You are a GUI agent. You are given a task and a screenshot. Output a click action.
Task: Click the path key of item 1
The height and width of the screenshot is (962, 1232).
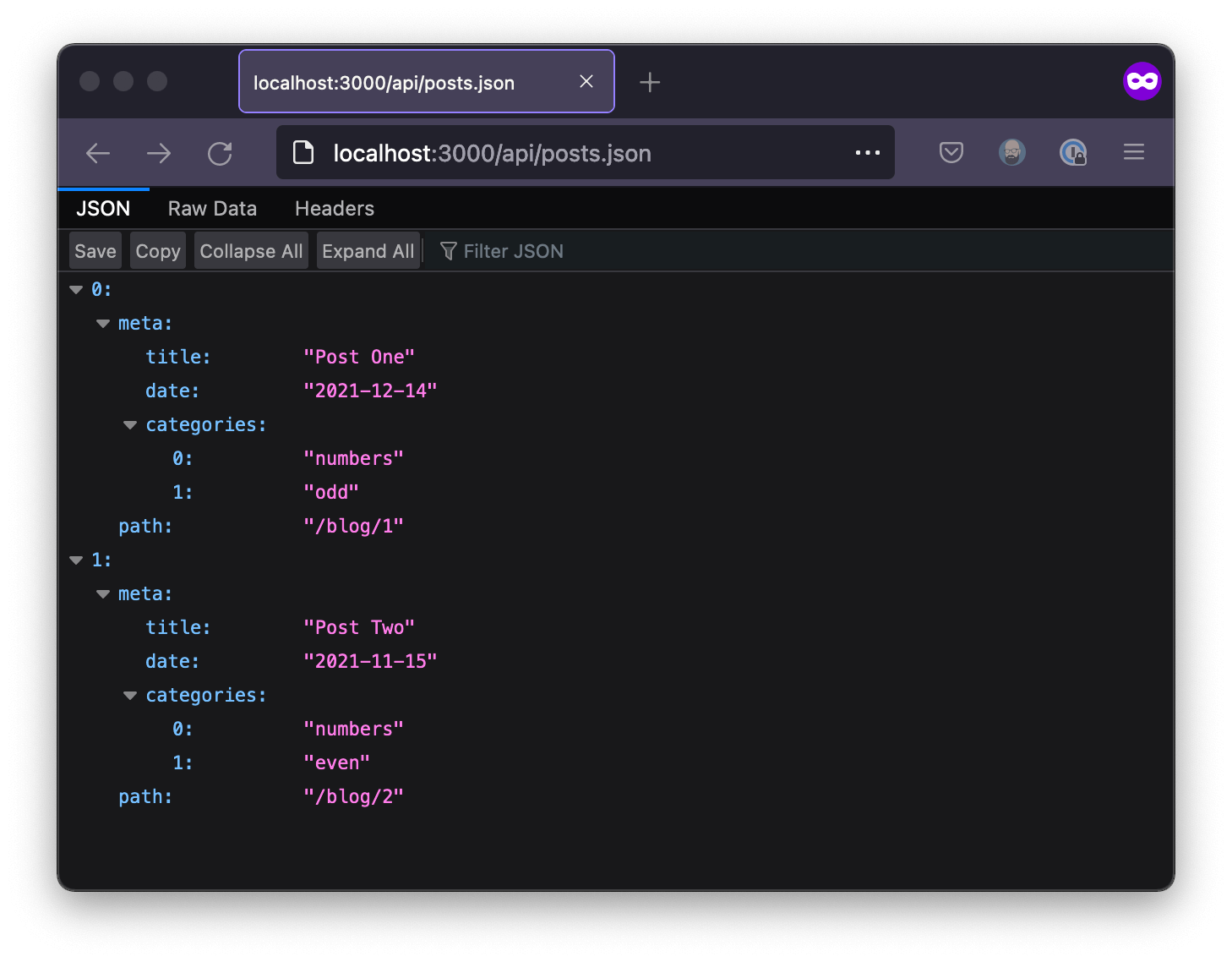pos(145,796)
